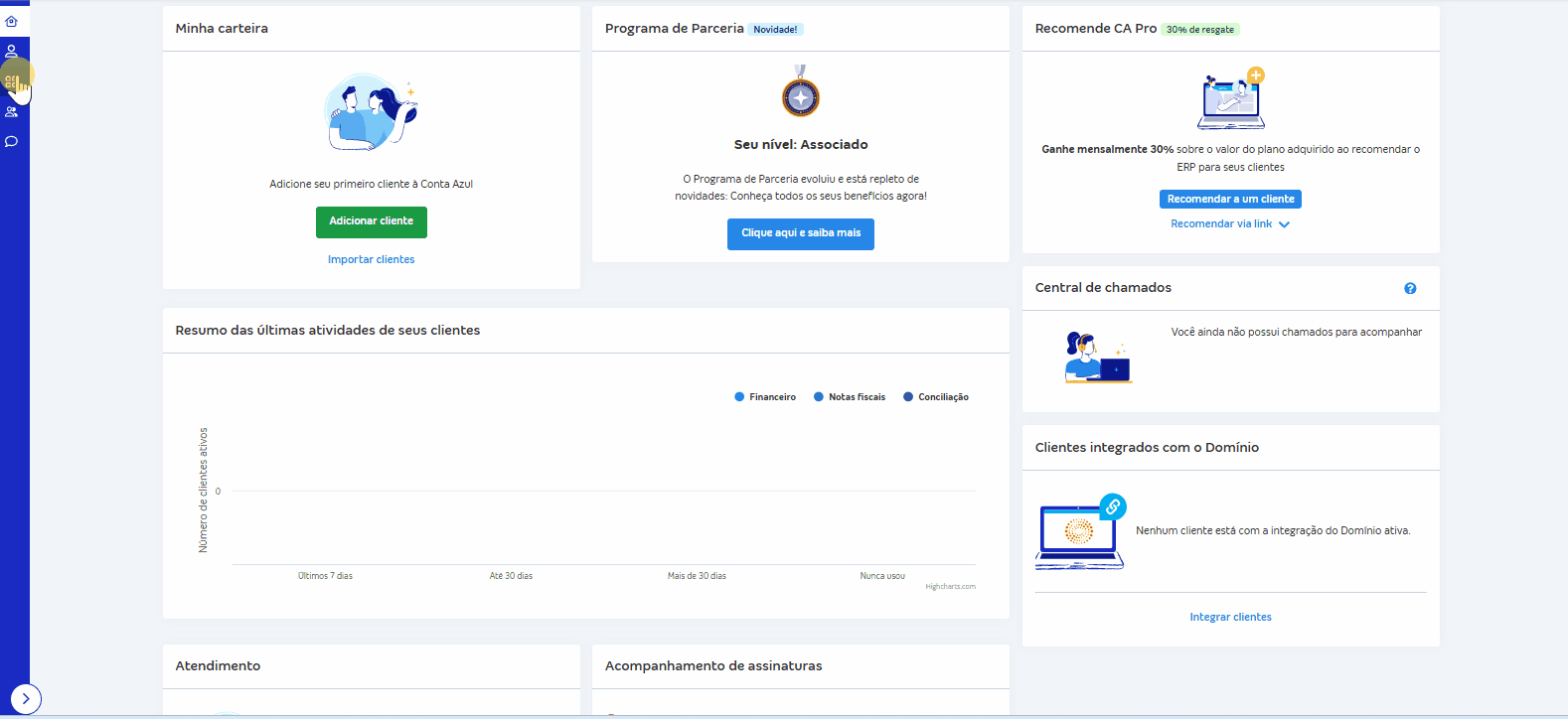The width and height of the screenshot is (1568, 719).
Task: Click the Clique aqui e saiba mais button
Action: click(x=801, y=233)
